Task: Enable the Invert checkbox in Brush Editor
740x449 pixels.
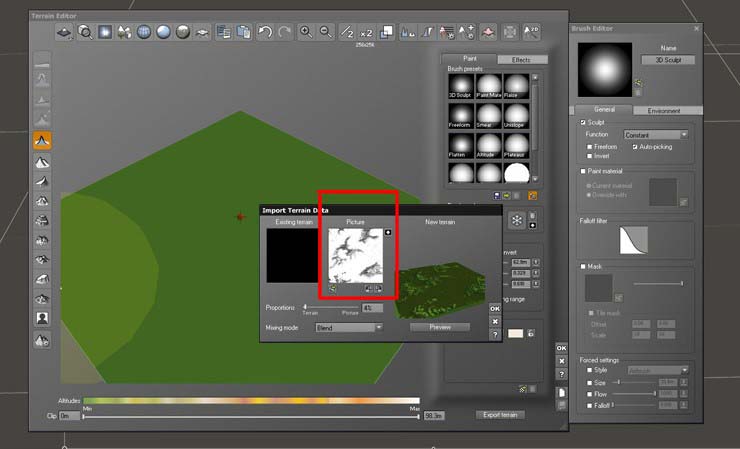Action: tap(589, 156)
